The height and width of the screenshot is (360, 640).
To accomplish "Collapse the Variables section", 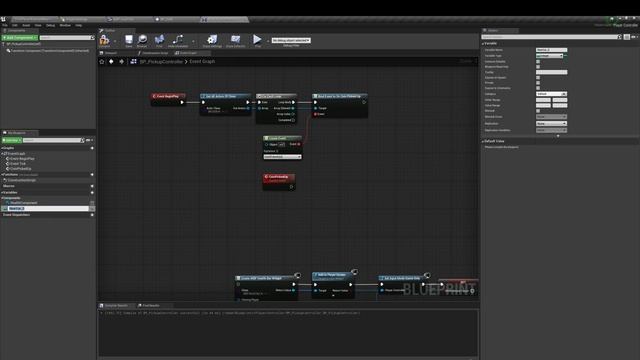I will [2, 192].
